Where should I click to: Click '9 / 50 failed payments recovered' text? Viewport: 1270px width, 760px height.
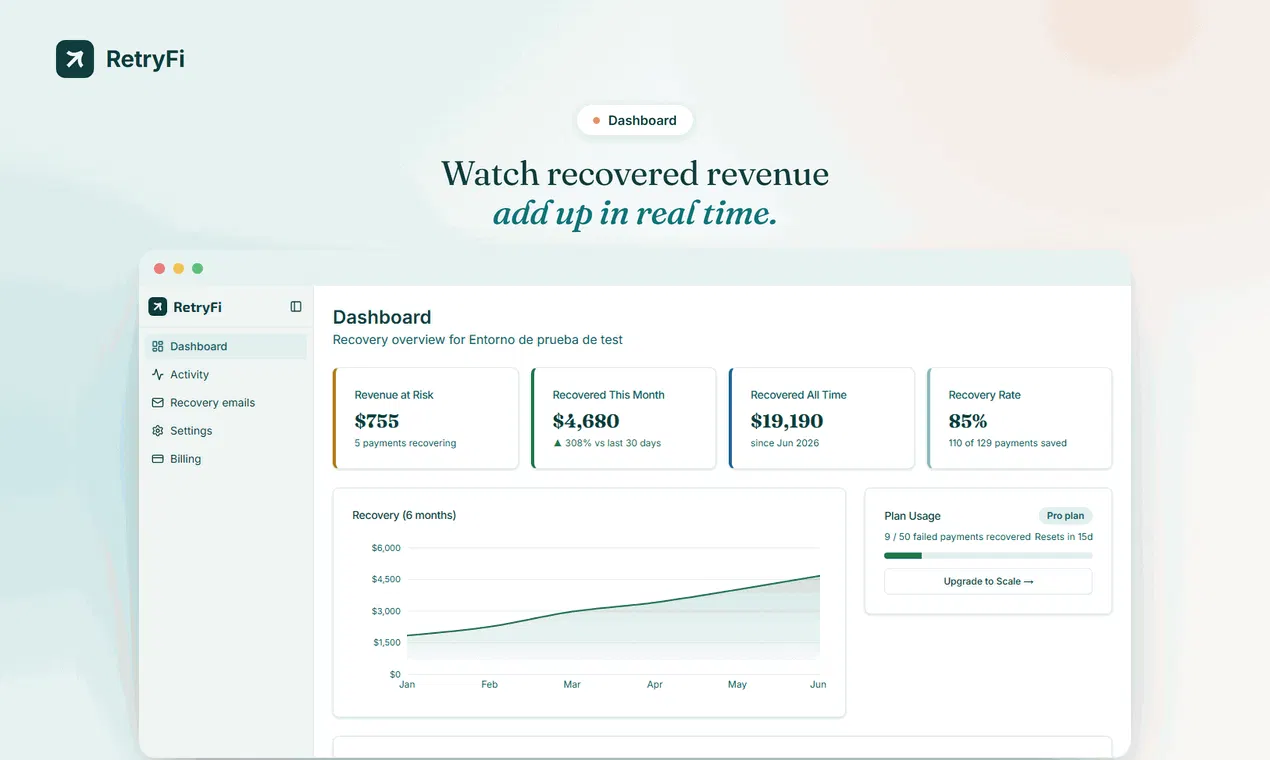click(x=957, y=537)
